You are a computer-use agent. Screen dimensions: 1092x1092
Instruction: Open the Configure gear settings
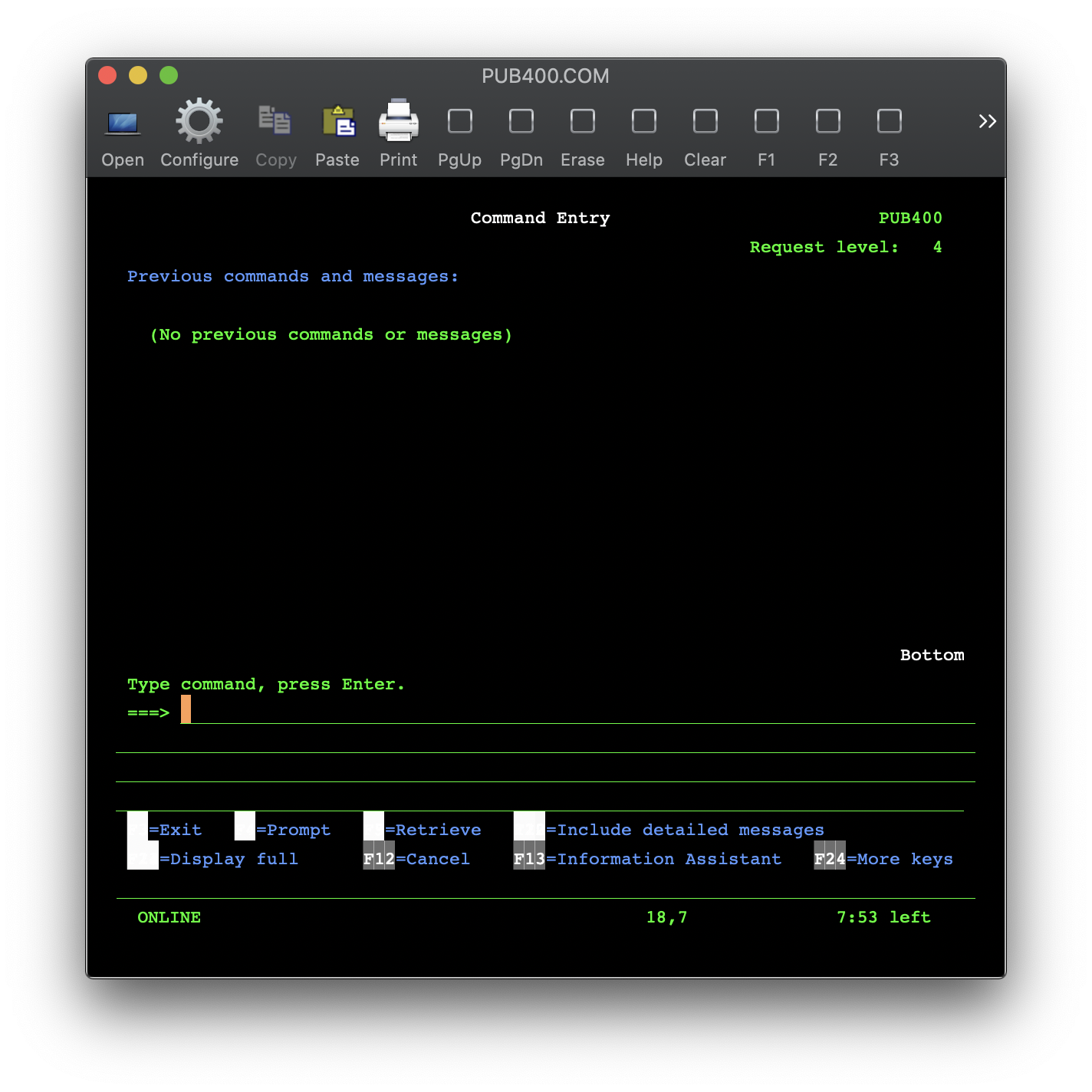[x=199, y=133]
